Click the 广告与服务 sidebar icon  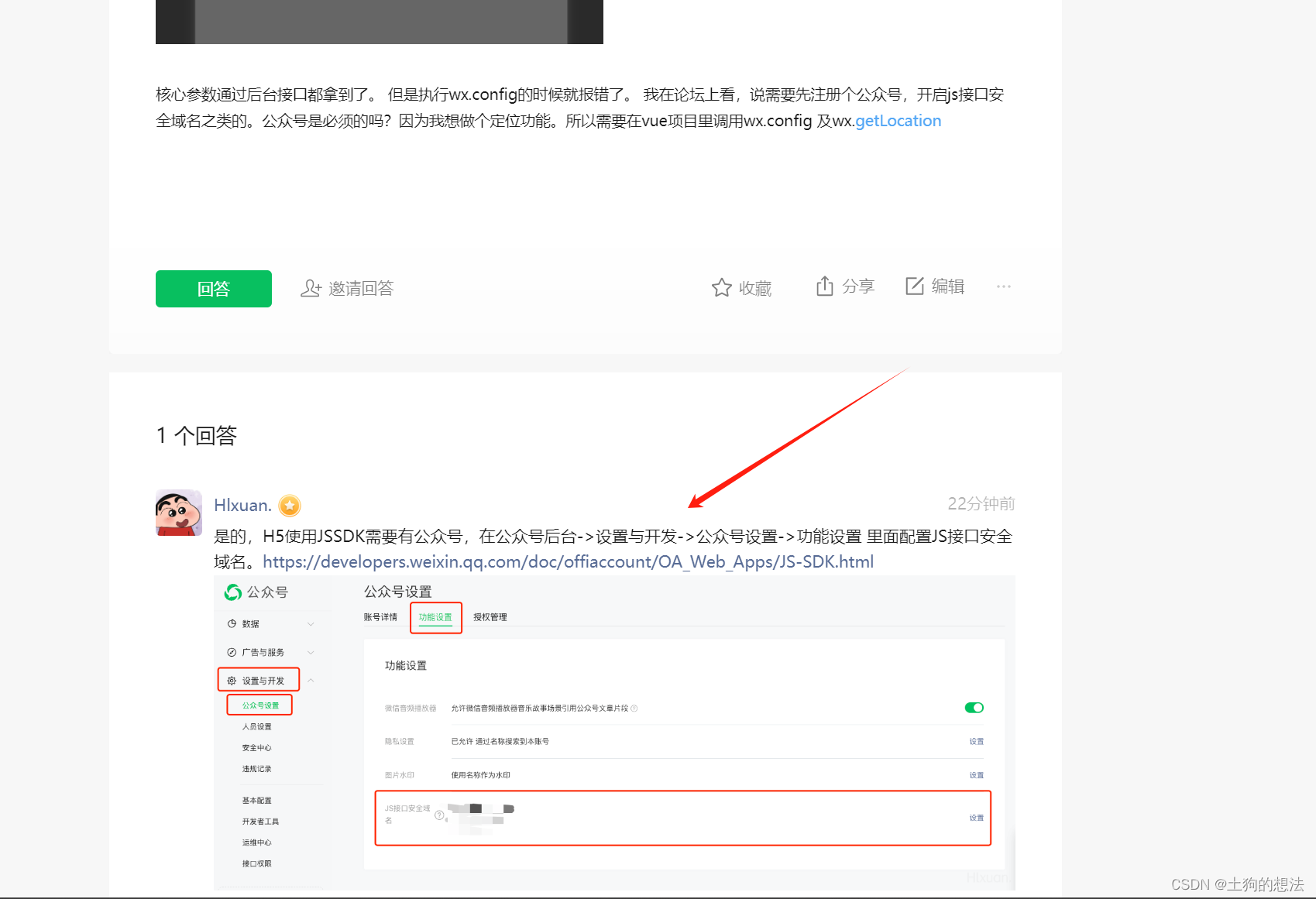[x=232, y=652]
